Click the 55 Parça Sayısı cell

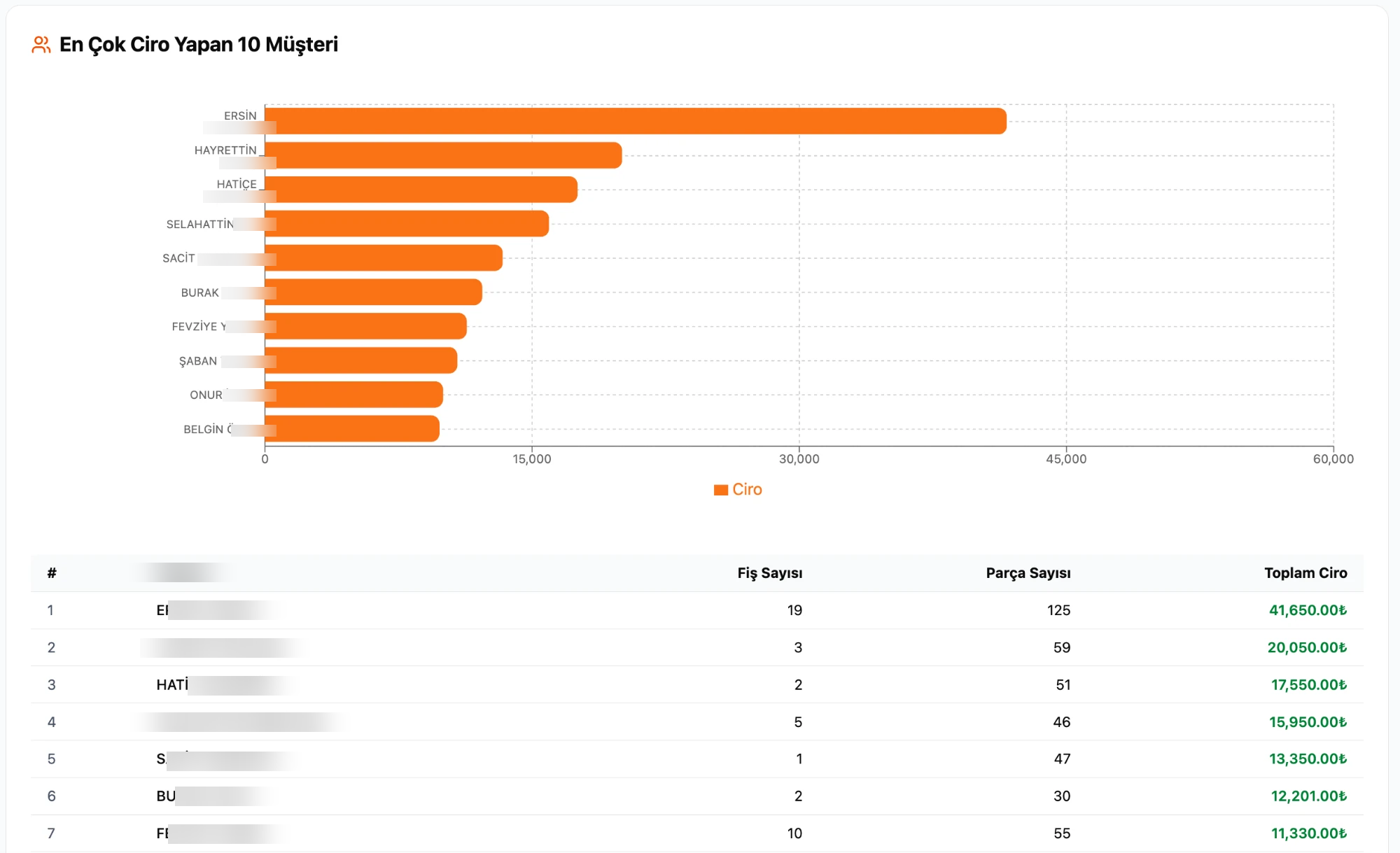1062,833
